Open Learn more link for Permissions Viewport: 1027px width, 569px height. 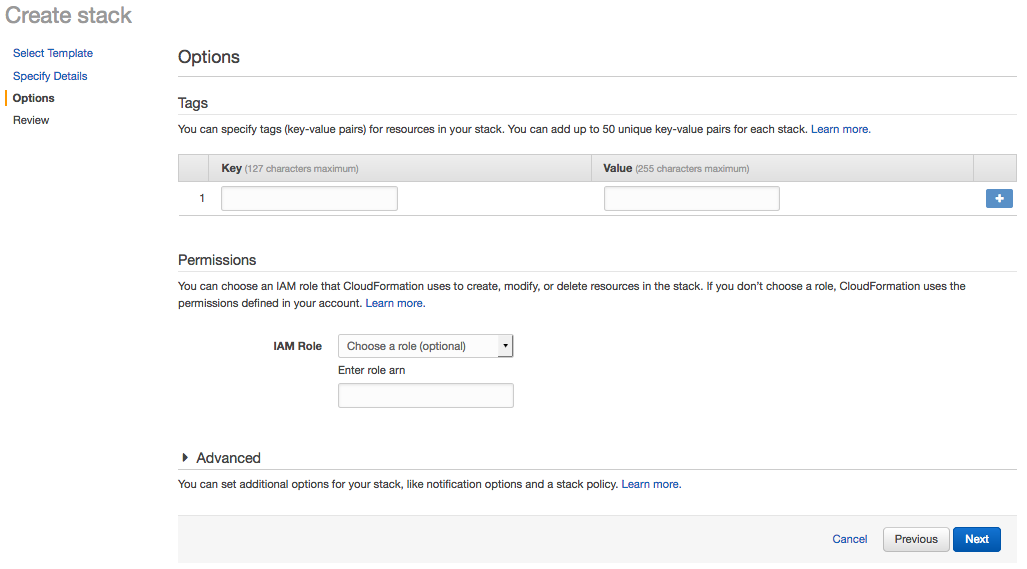394,303
